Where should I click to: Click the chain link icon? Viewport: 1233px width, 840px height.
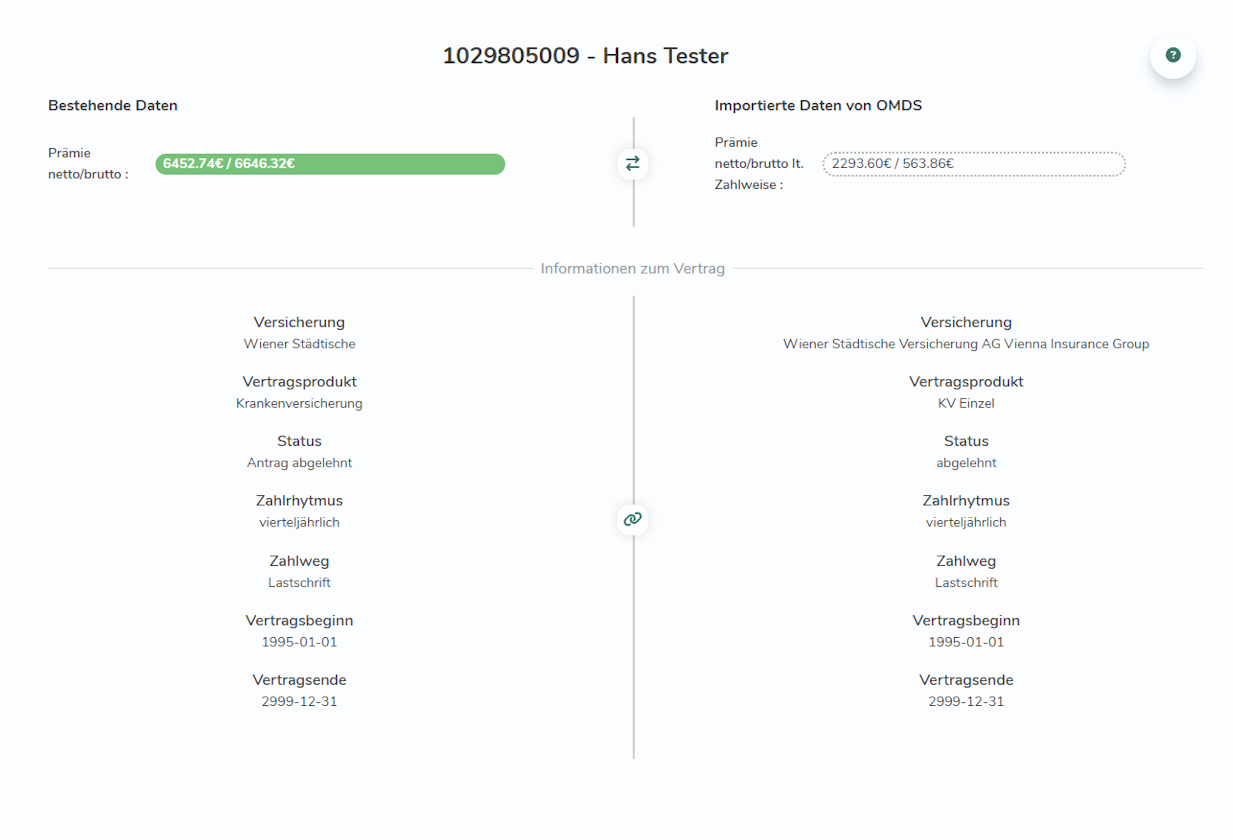(632, 519)
